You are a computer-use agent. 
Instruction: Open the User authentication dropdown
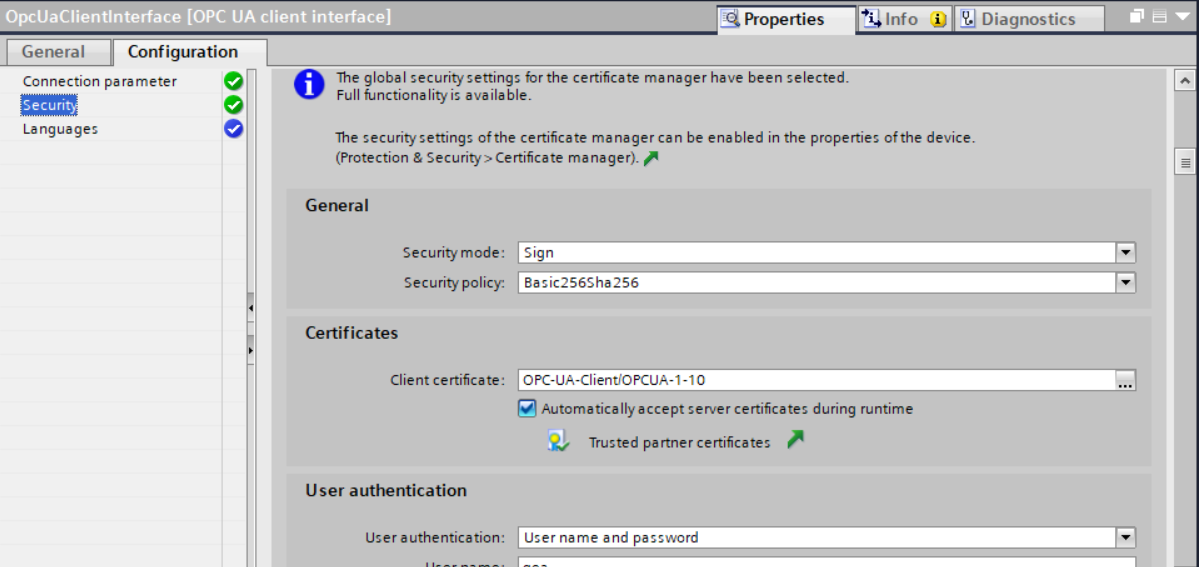click(x=1126, y=538)
